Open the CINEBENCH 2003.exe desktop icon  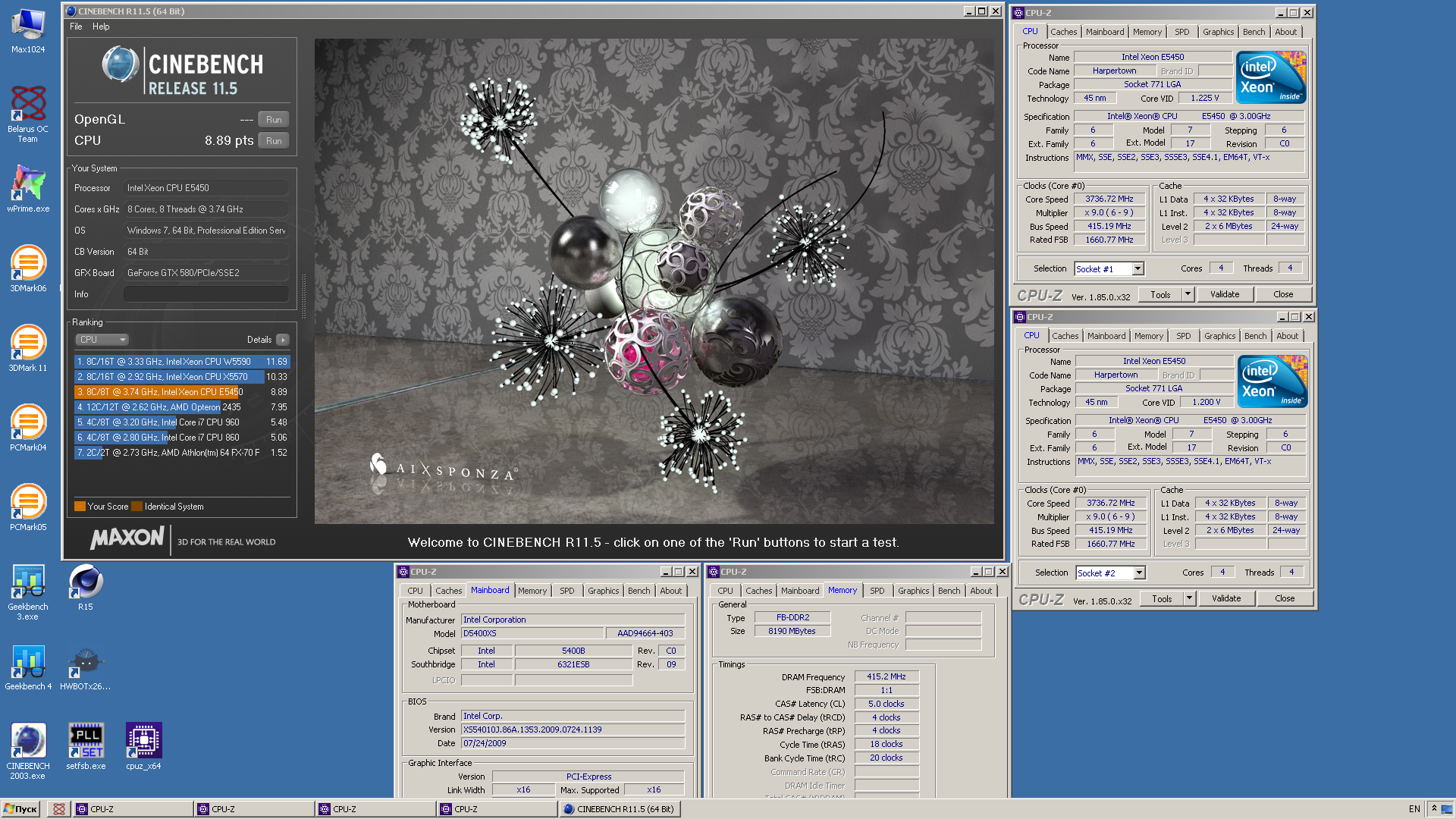28,751
